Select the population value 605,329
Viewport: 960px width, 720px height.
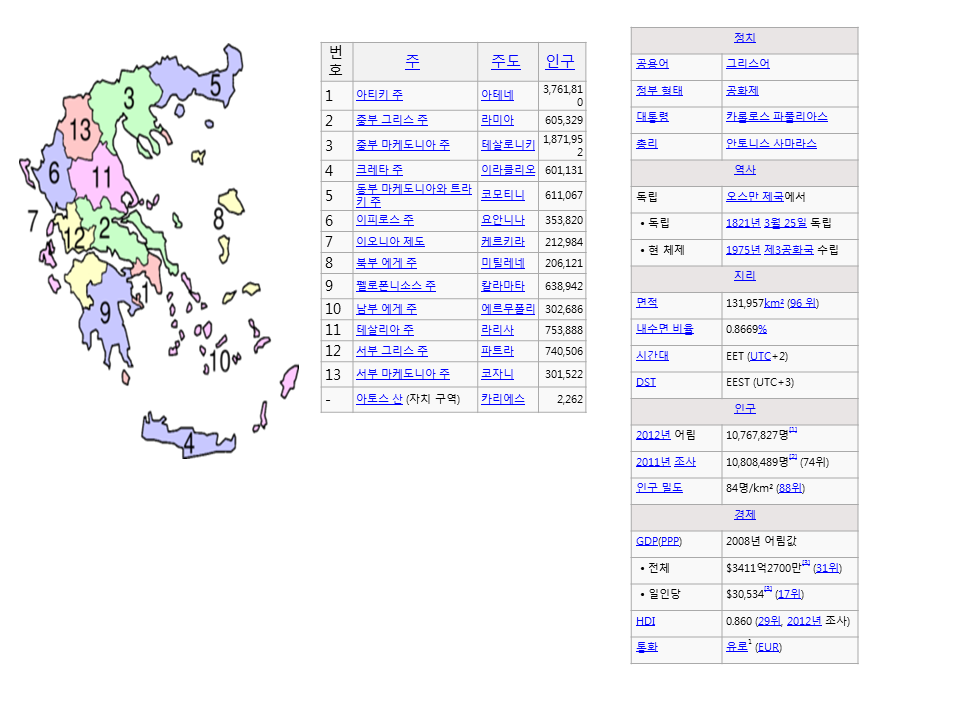click(564, 120)
